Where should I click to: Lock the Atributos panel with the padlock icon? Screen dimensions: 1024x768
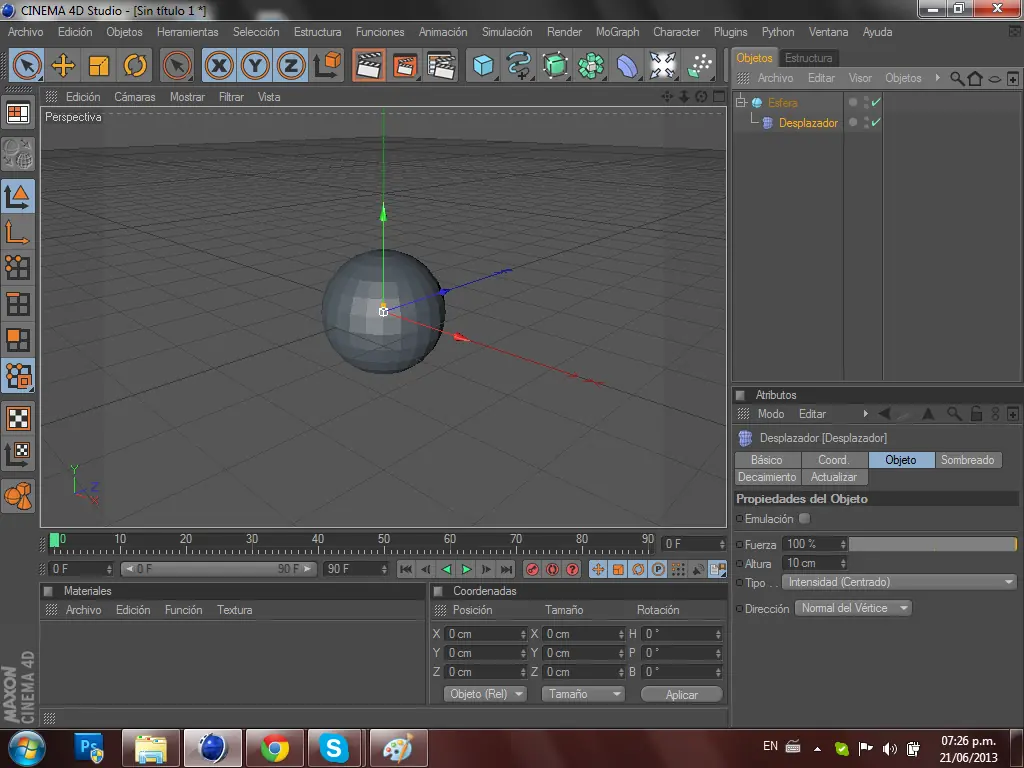[x=976, y=413]
